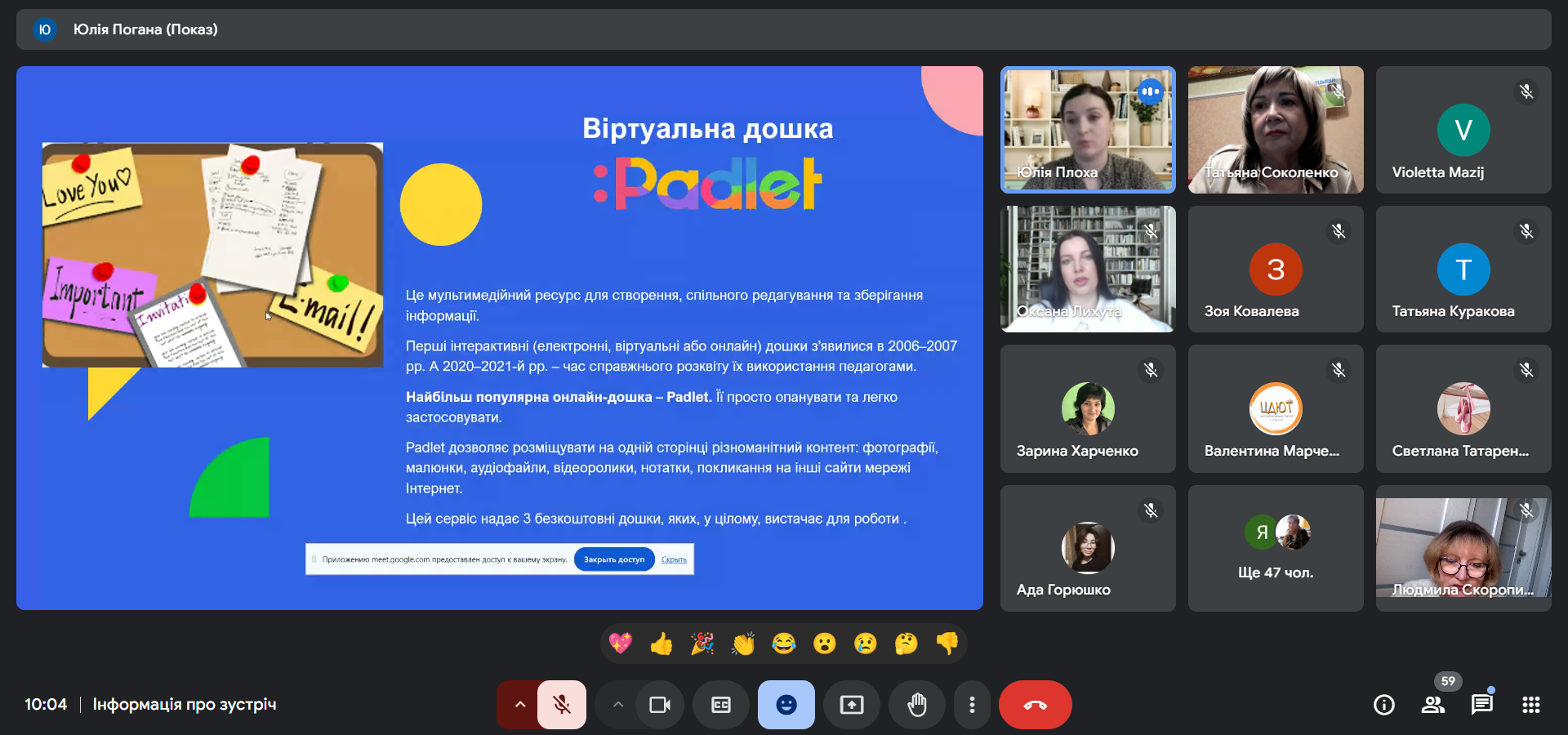Select Светлана Татарен... tile
Viewport: 1568px width, 735px height.
pyautogui.click(x=1463, y=408)
